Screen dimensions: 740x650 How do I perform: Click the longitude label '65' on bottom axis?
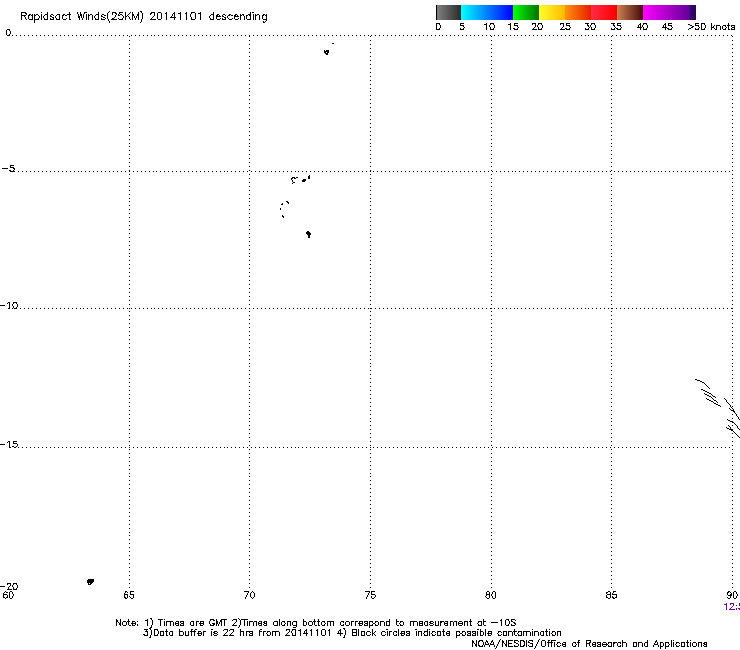pos(129,595)
